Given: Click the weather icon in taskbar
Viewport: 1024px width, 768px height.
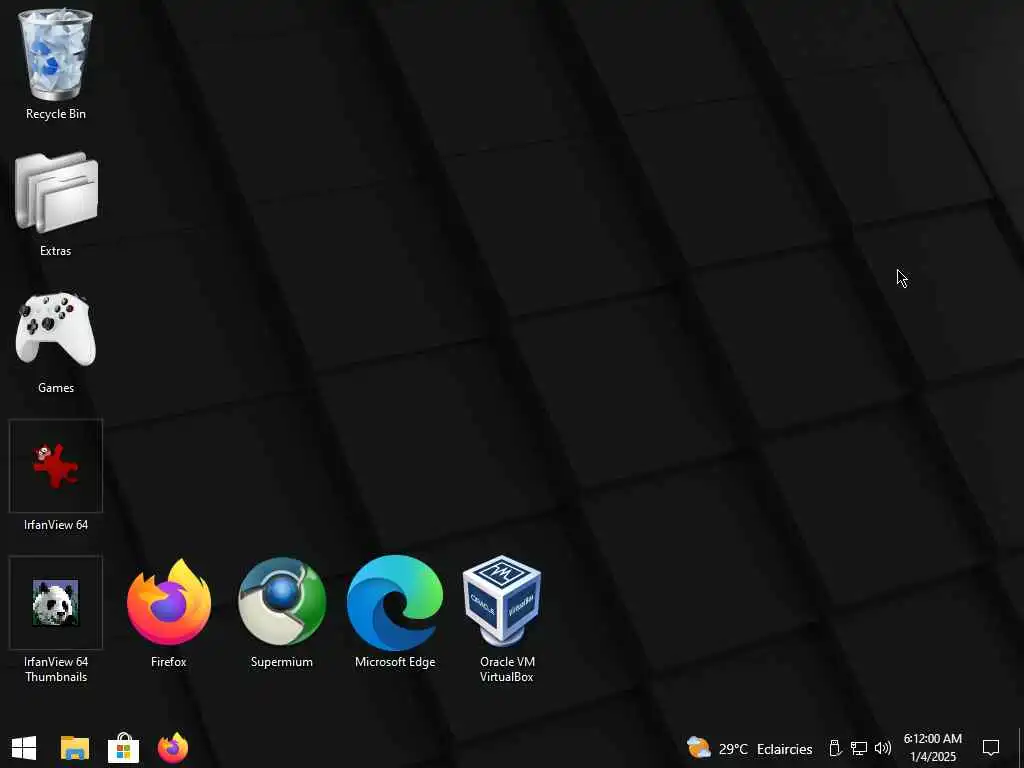Looking at the screenshot, I should 699,748.
